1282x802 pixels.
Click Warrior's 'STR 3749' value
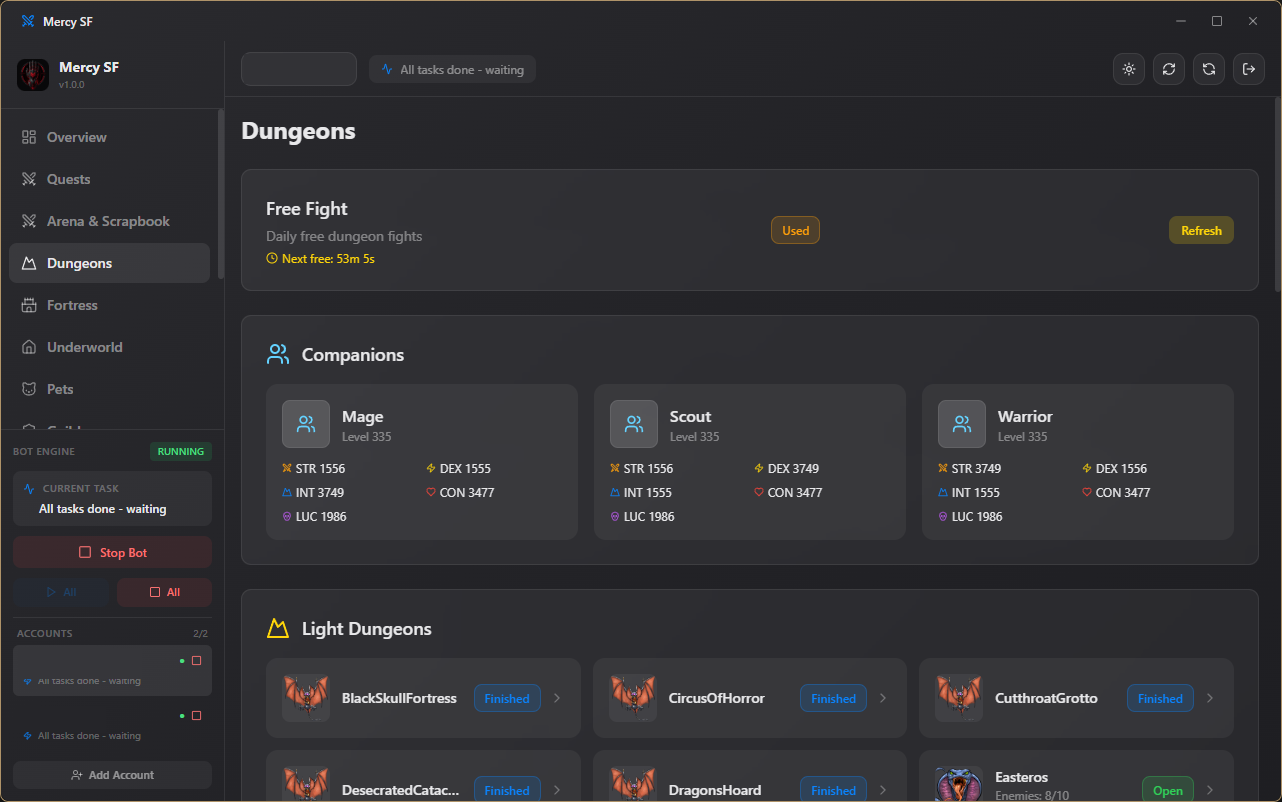(x=976, y=468)
